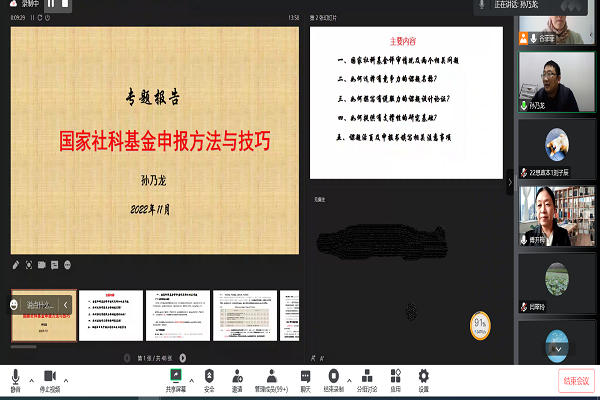Open the Chat panel

305,378
